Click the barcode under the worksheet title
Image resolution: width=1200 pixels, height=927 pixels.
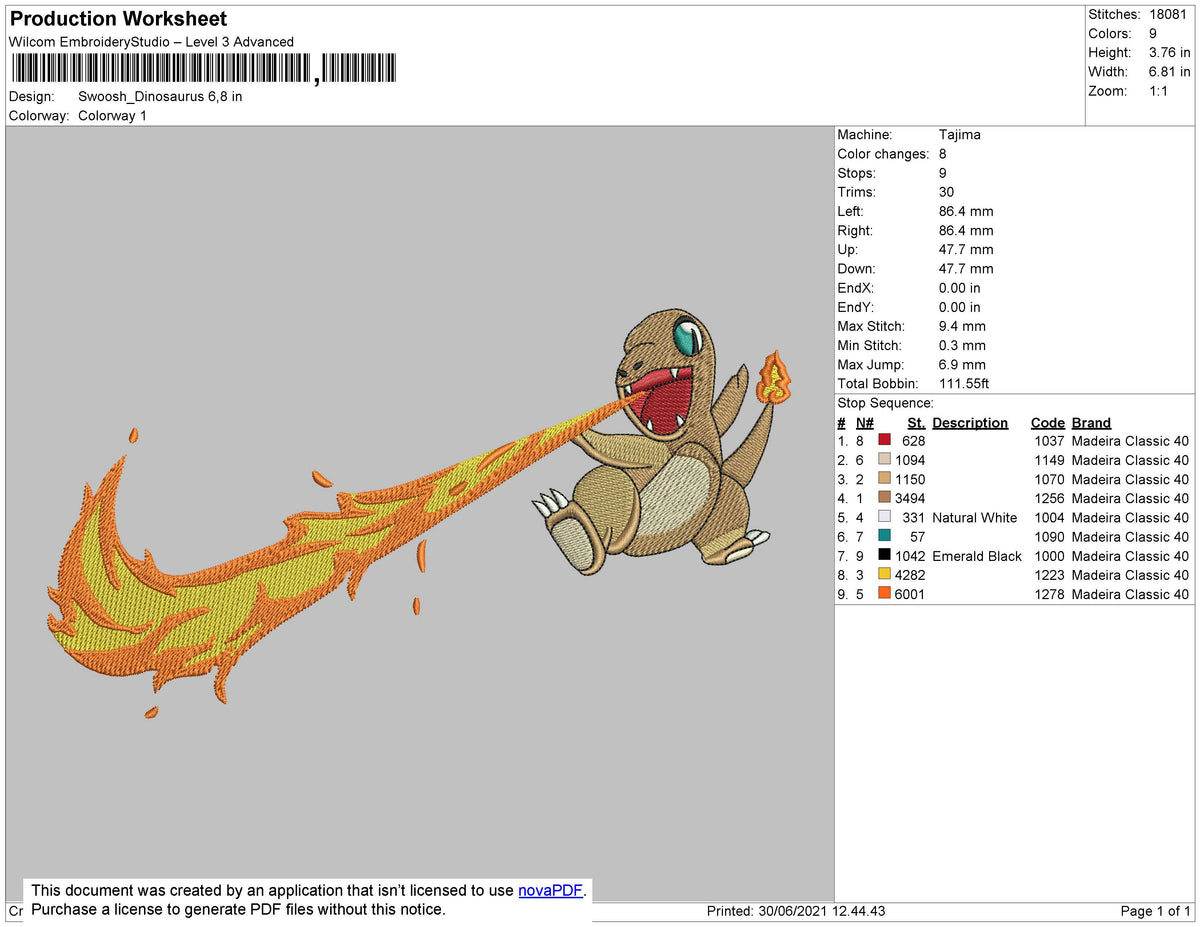tap(204, 69)
